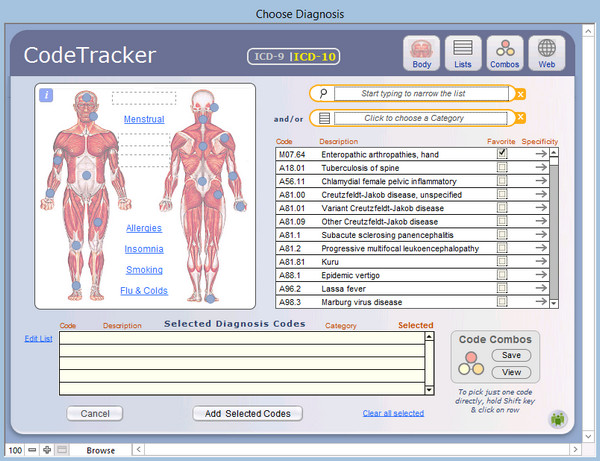Click selected codes list scroll up arrow

429,337
